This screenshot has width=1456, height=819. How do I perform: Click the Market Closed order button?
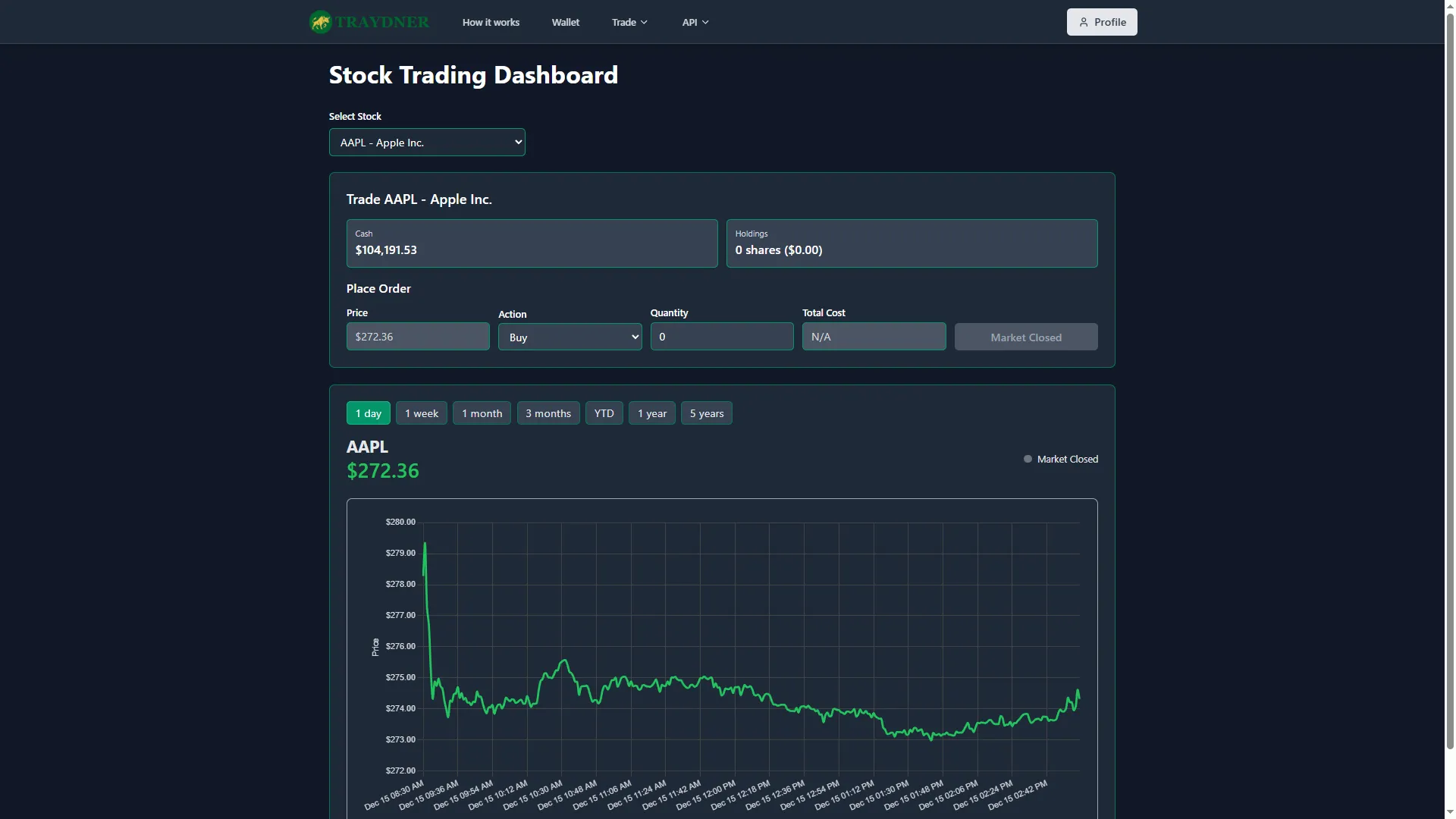click(x=1026, y=337)
